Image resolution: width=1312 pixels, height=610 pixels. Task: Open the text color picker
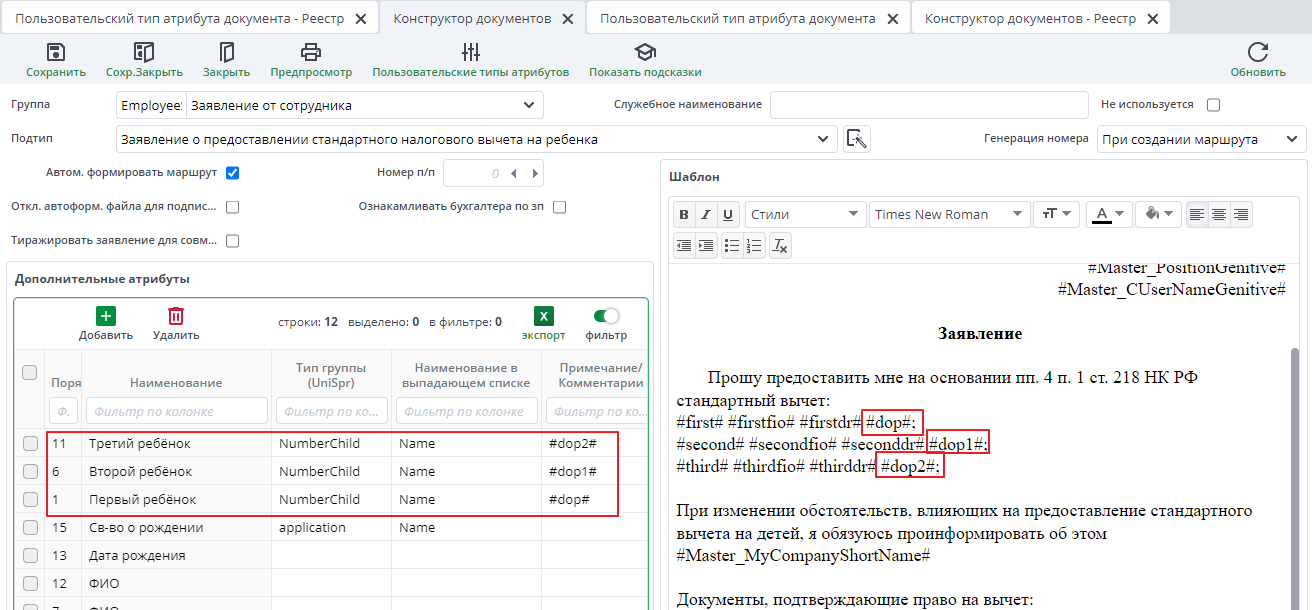pos(1108,214)
